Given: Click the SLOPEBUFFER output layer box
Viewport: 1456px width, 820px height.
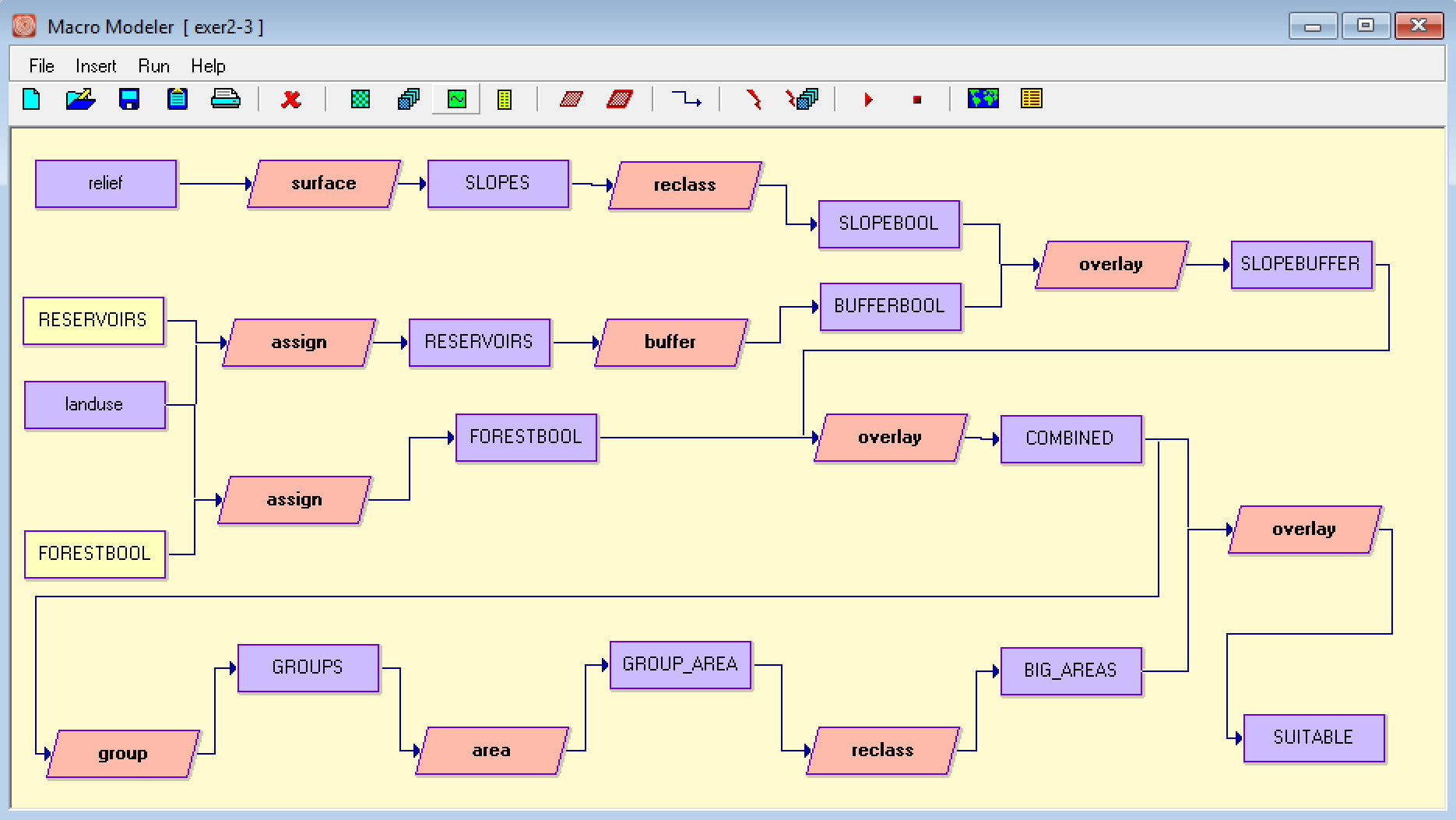Looking at the screenshot, I should pos(1300,265).
